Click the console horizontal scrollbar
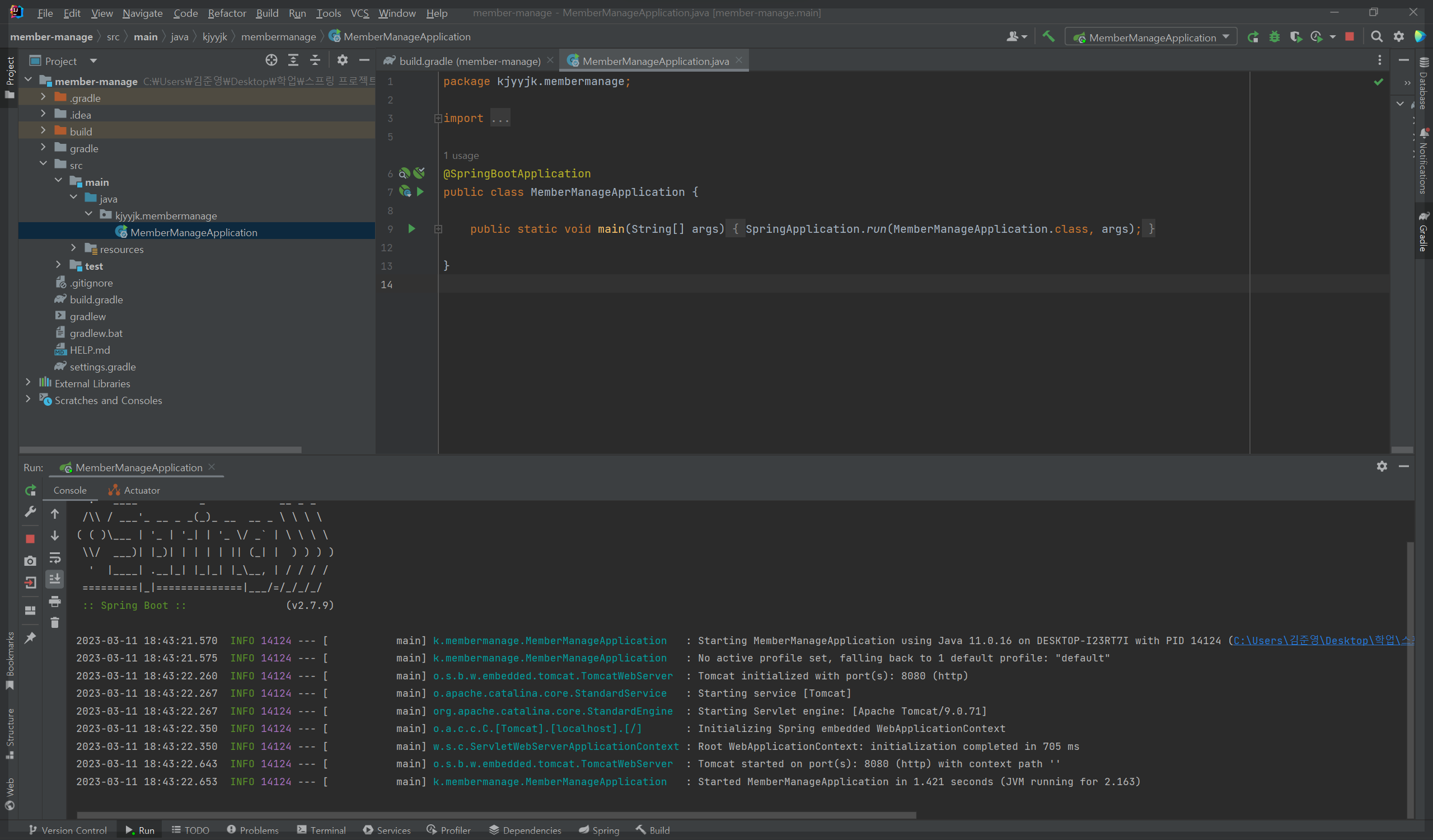This screenshot has height=840, width=1433. [x=496, y=815]
